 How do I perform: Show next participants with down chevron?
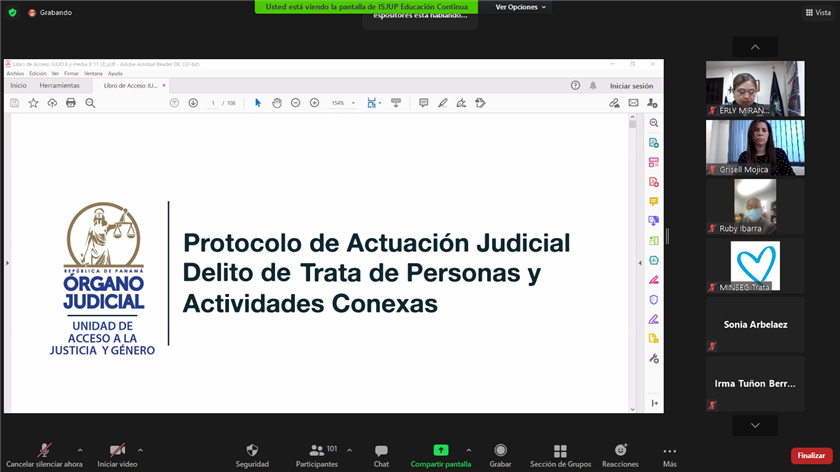coord(755,425)
